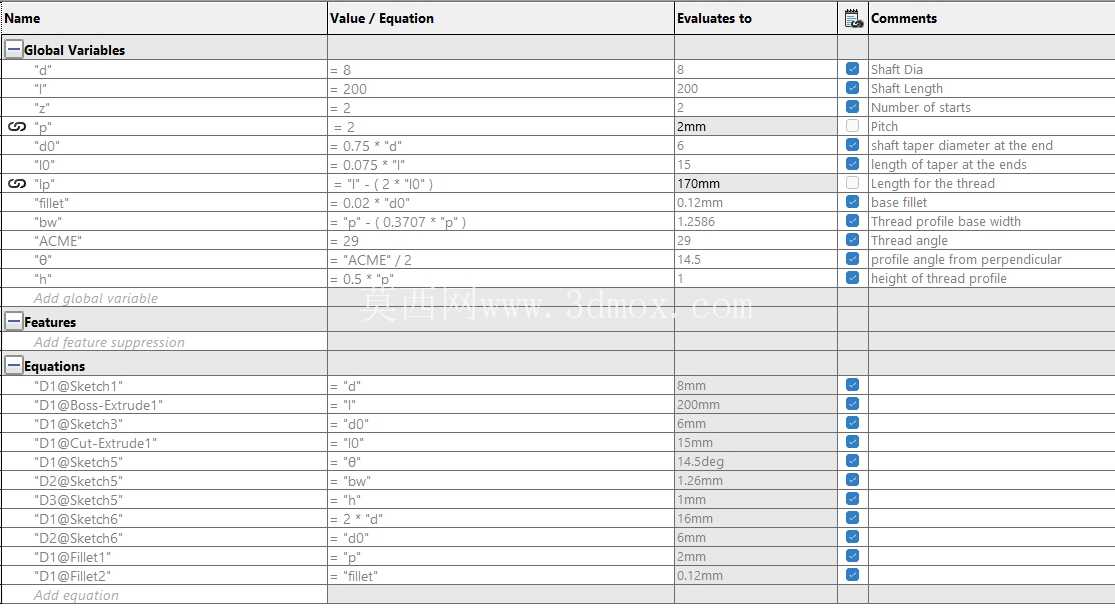Screen dimensions: 1115x614
Task: Toggle checkbox for "D1@Boss-Extrude1" equation
Action: pyautogui.click(x=853, y=404)
